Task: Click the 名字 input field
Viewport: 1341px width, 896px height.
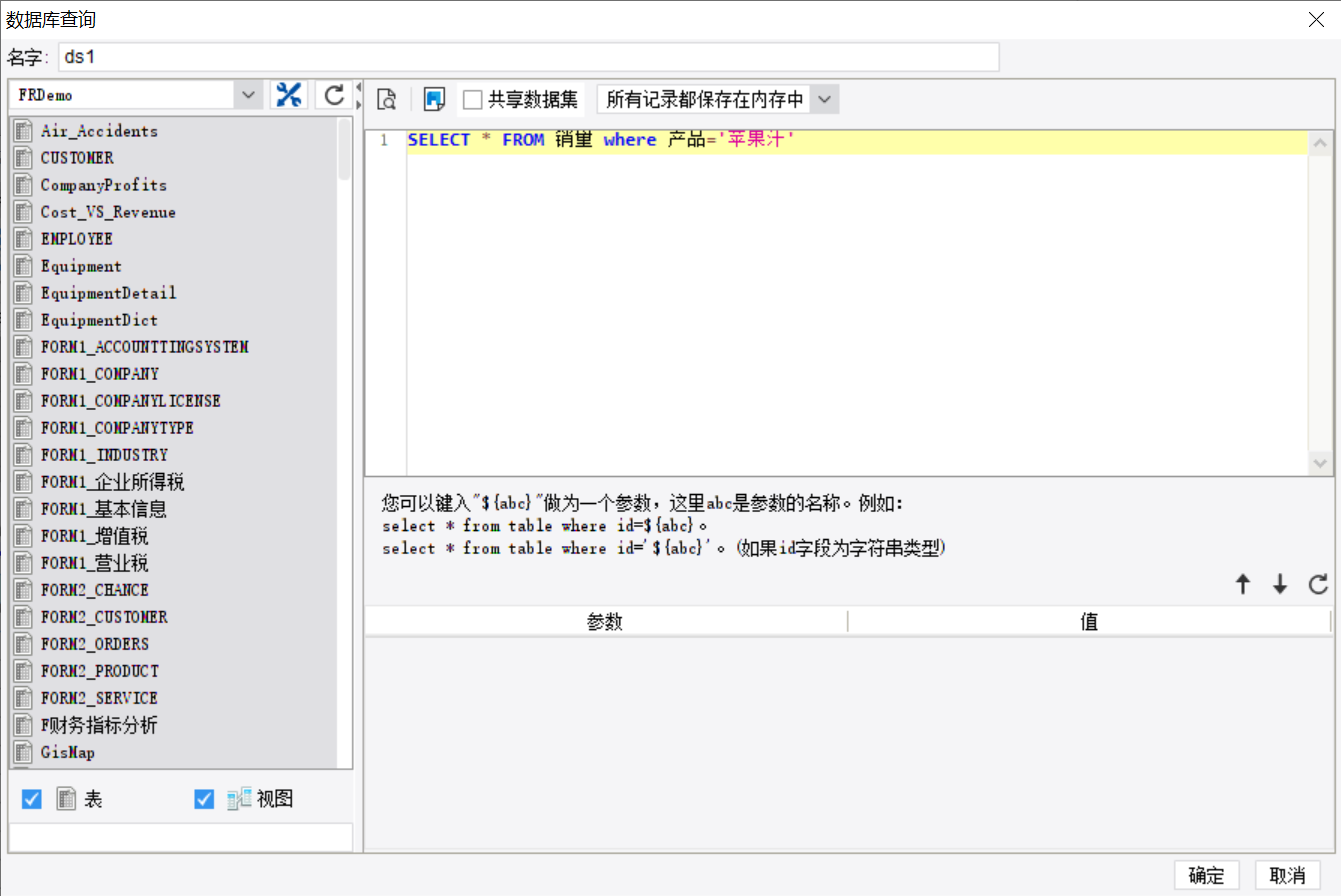Action: [x=529, y=57]
